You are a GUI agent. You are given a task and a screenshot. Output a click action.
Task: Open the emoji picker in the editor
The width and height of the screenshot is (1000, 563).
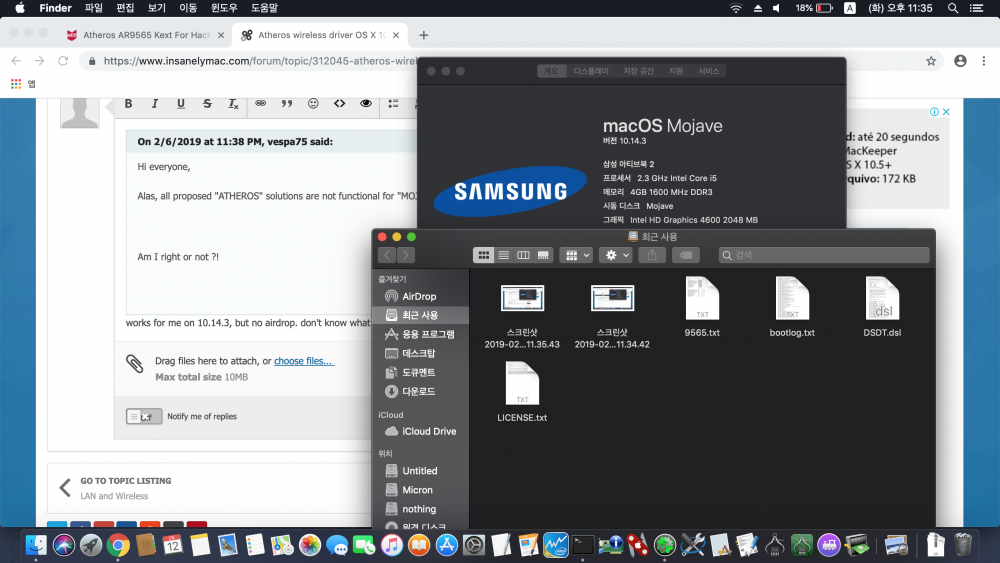coord(313,103)
